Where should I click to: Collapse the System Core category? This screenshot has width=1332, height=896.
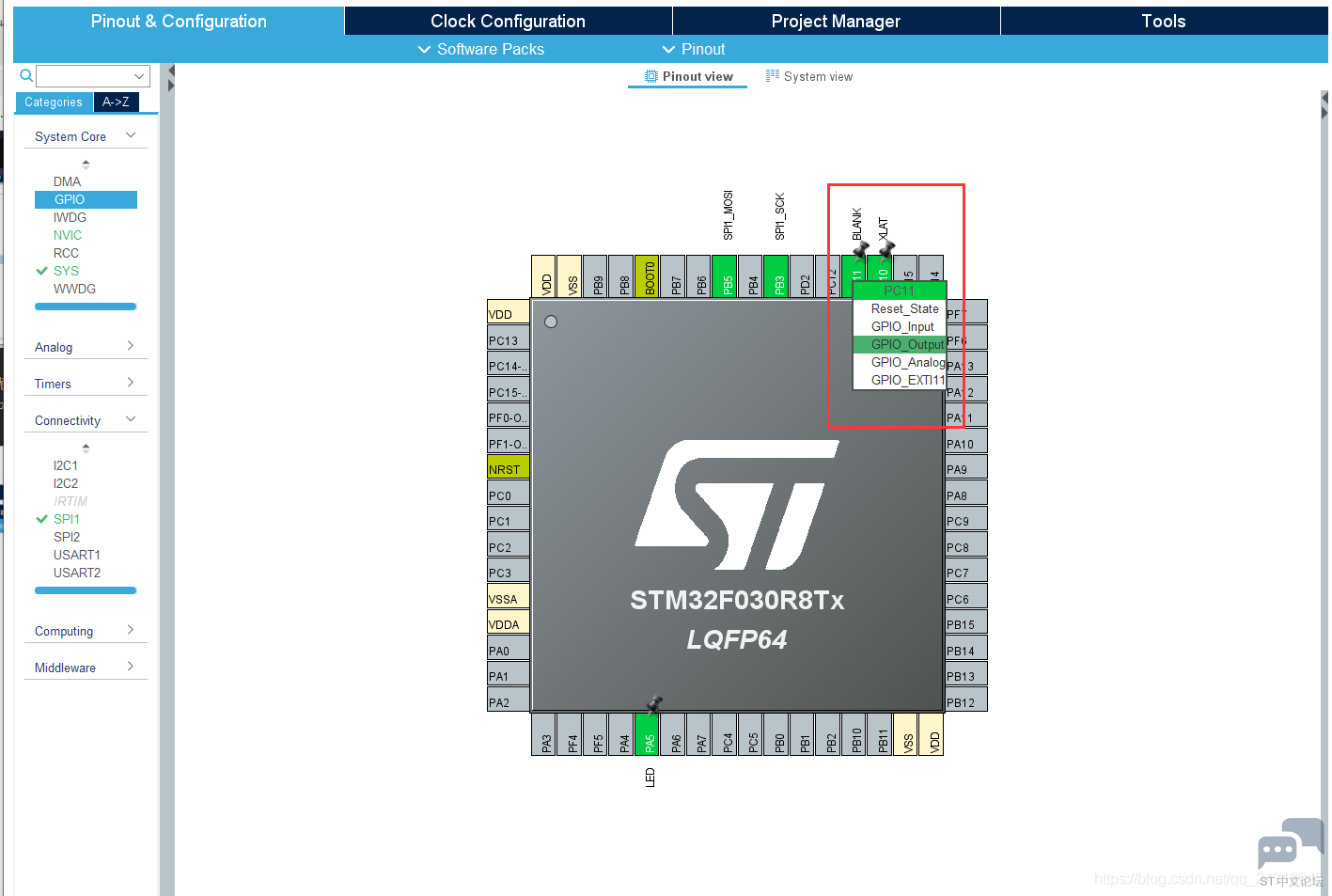[x=131, y=135]
